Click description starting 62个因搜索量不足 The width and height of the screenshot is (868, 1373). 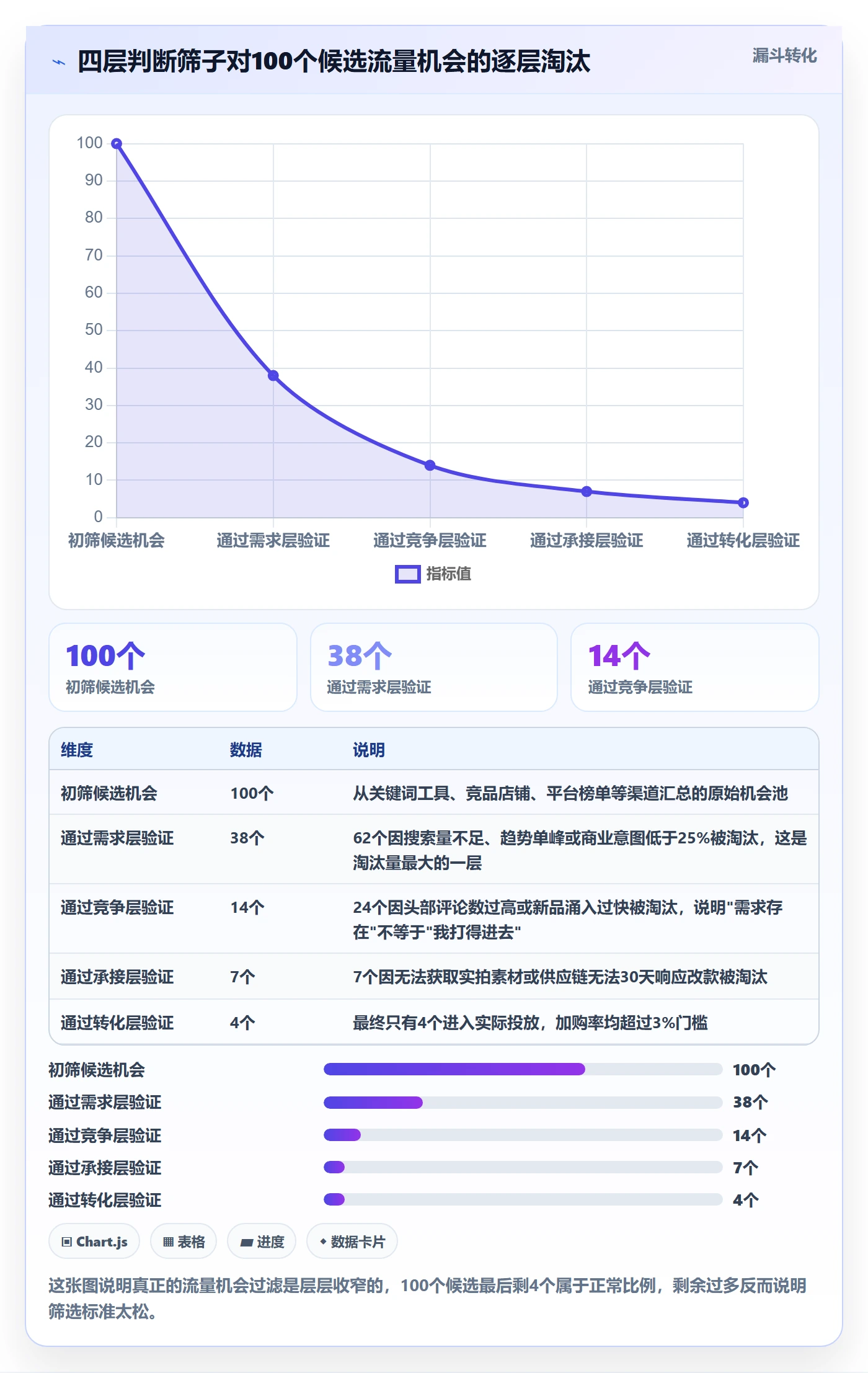pos(580,850)
